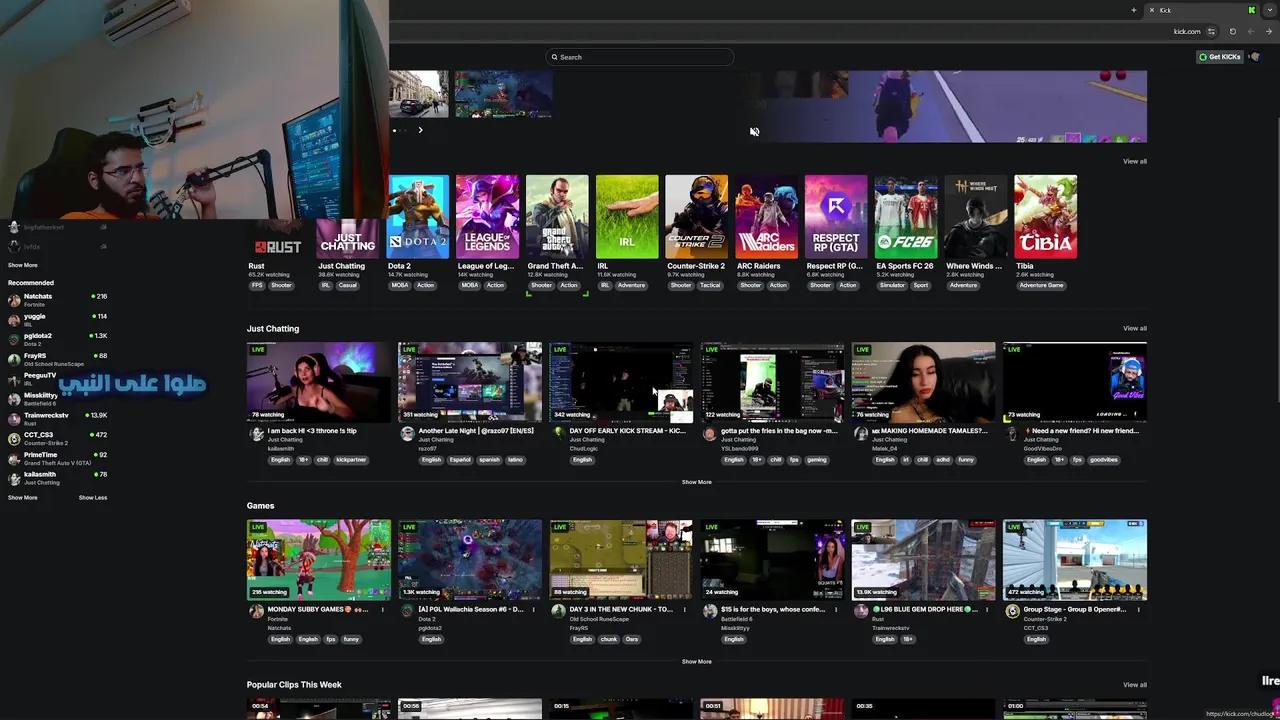
Task: Click Show Less in Recommended sidebar
Action: (x=93, y=497)
